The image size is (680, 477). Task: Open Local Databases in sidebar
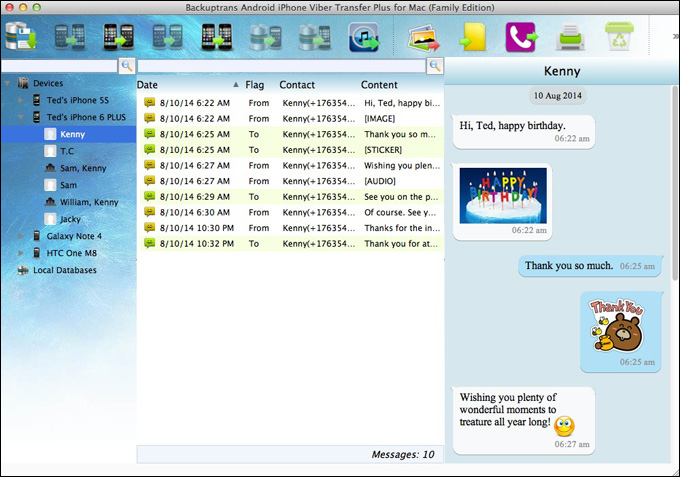(x=65, y=270)
